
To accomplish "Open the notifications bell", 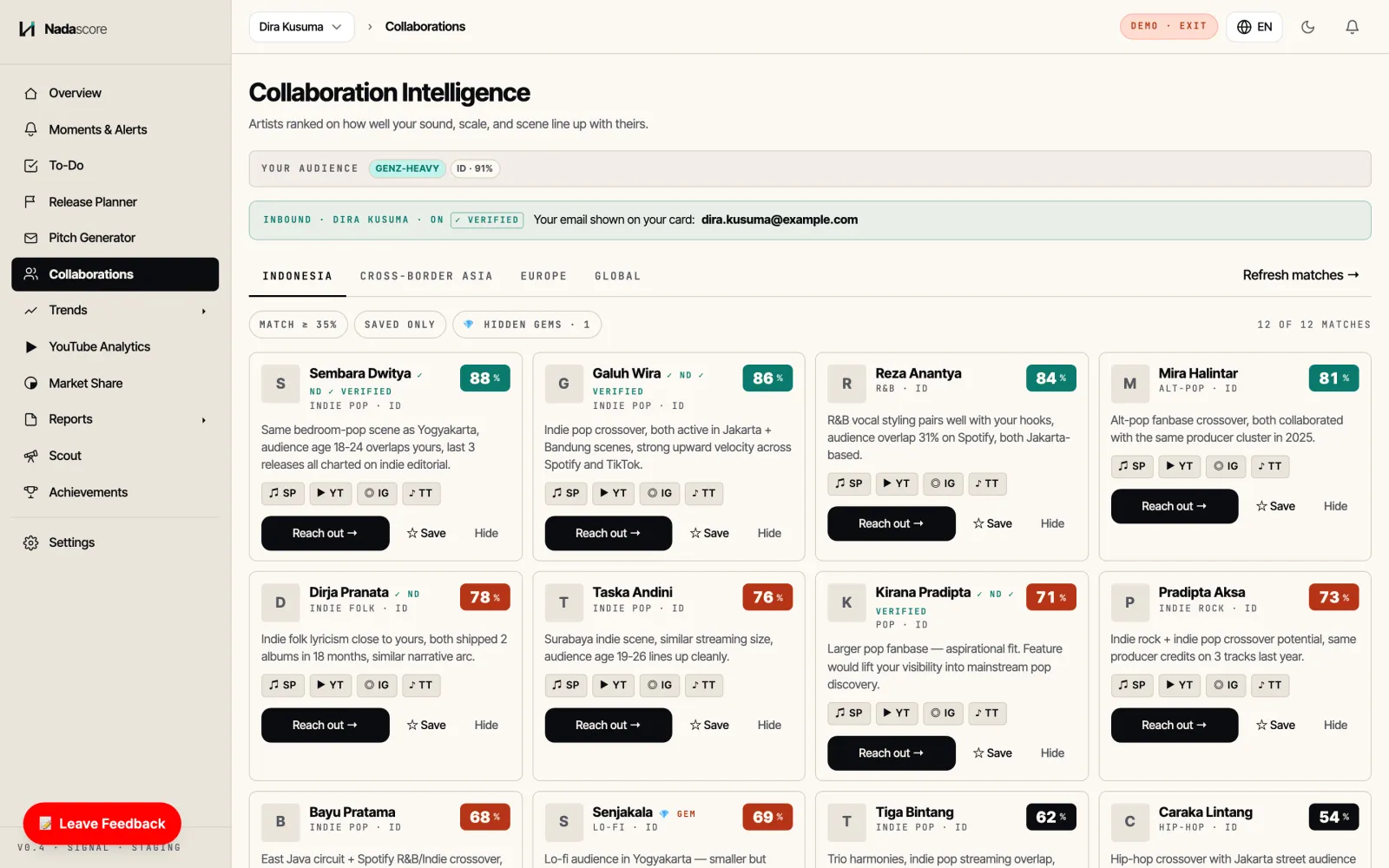I will [x=1352, y=27].
